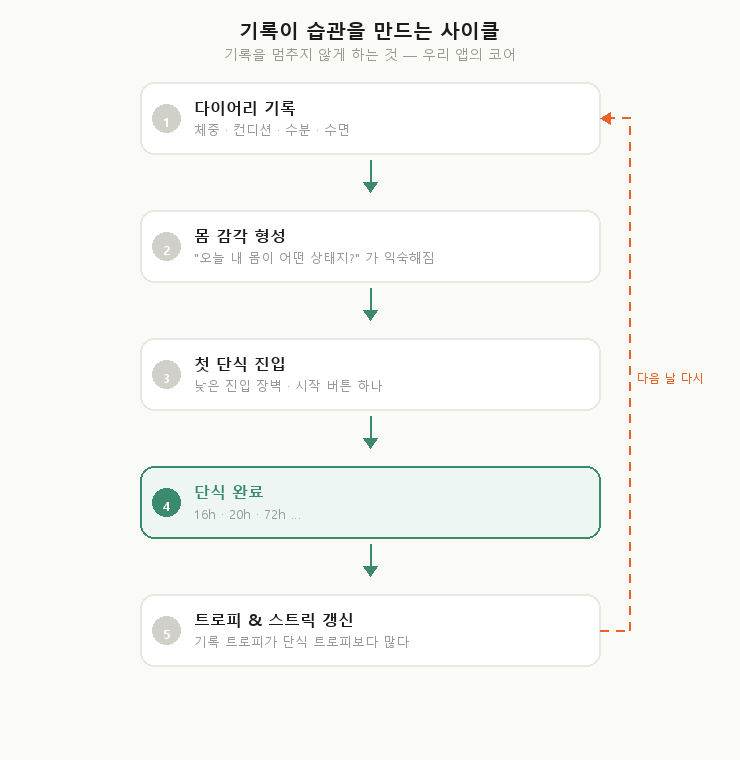Screen dimensions: 740x760
Task: Click the green step 4 number badge
Action: coord(166,503)
